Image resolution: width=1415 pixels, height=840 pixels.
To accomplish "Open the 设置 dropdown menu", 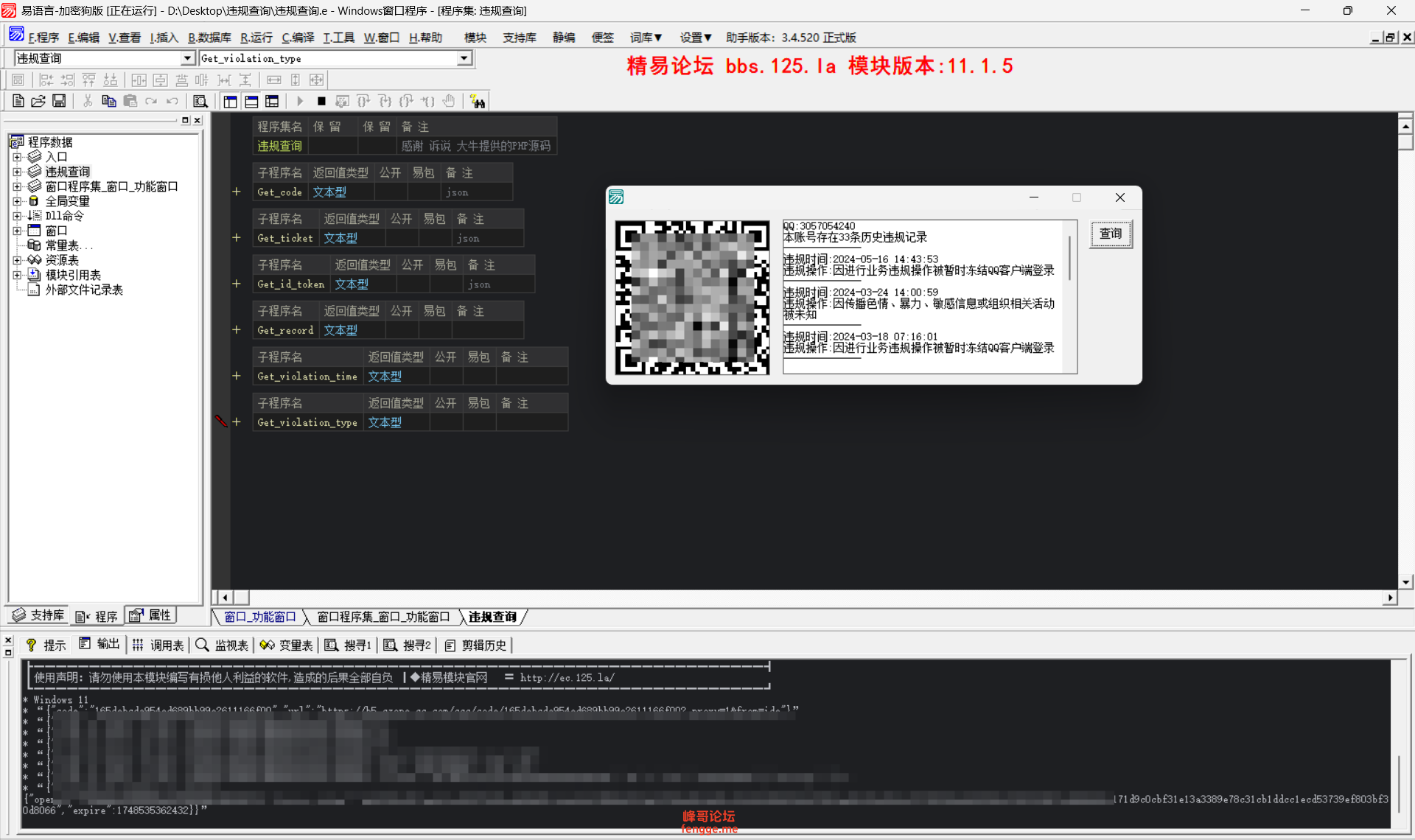I will 696,38.
